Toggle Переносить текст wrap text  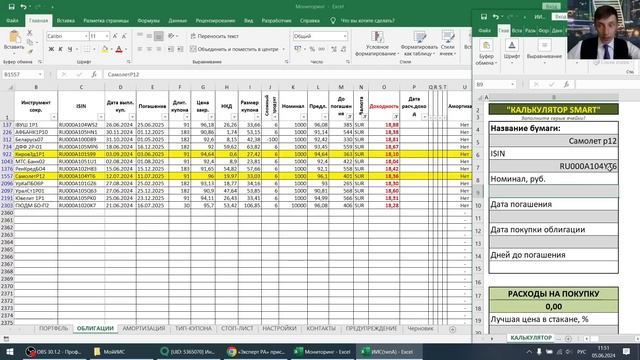(x=214, y=36)
